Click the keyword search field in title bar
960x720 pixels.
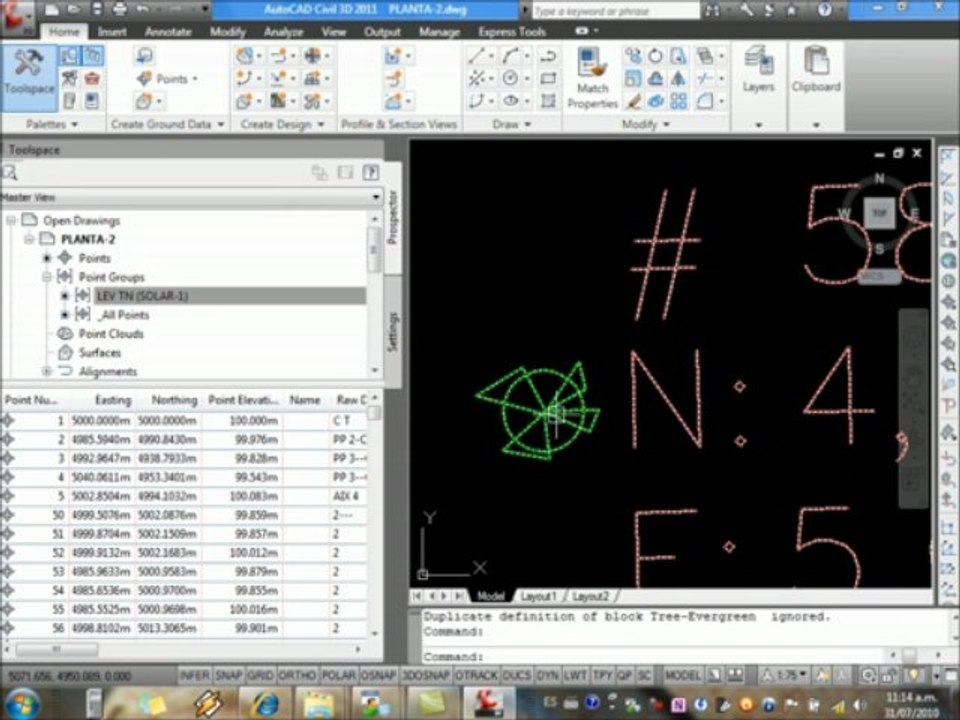point(615,10)
